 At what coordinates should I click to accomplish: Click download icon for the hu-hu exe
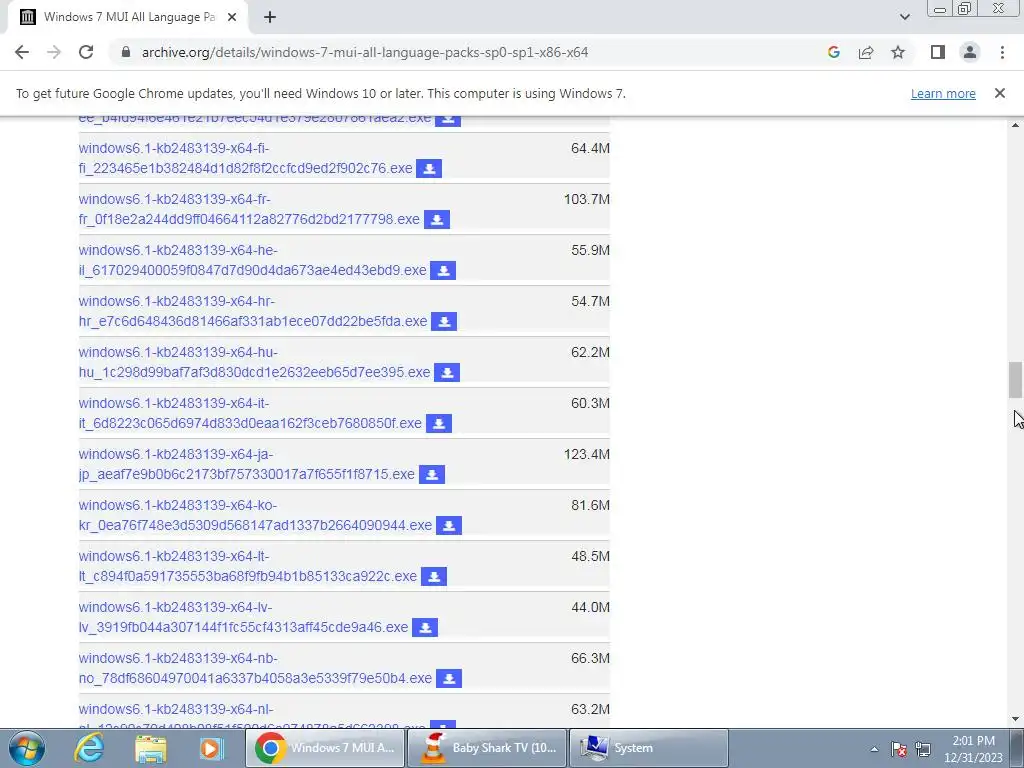click(447, 372)
